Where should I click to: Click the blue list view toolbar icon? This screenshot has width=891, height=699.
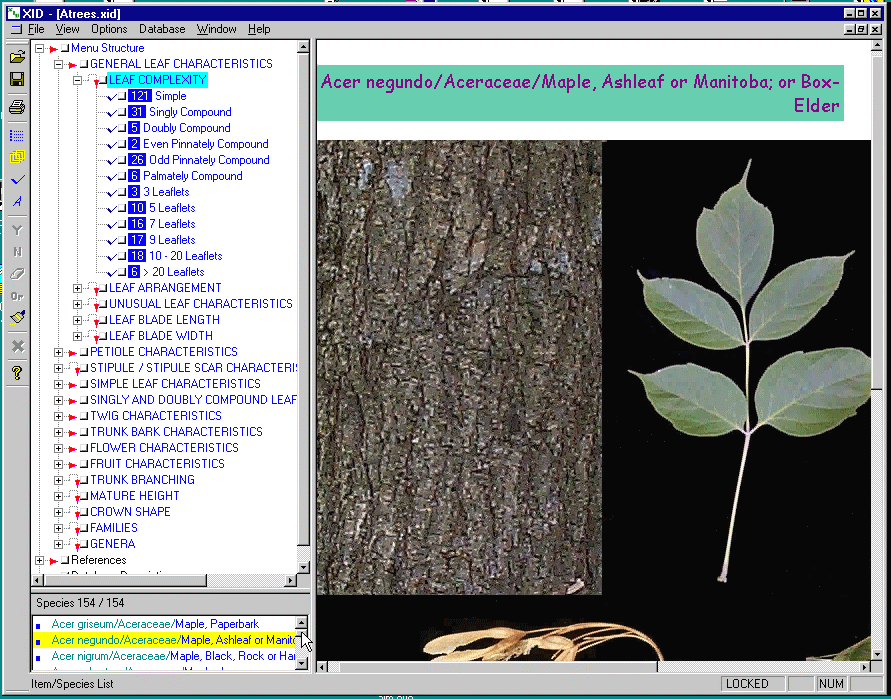(x=17, y=135)
